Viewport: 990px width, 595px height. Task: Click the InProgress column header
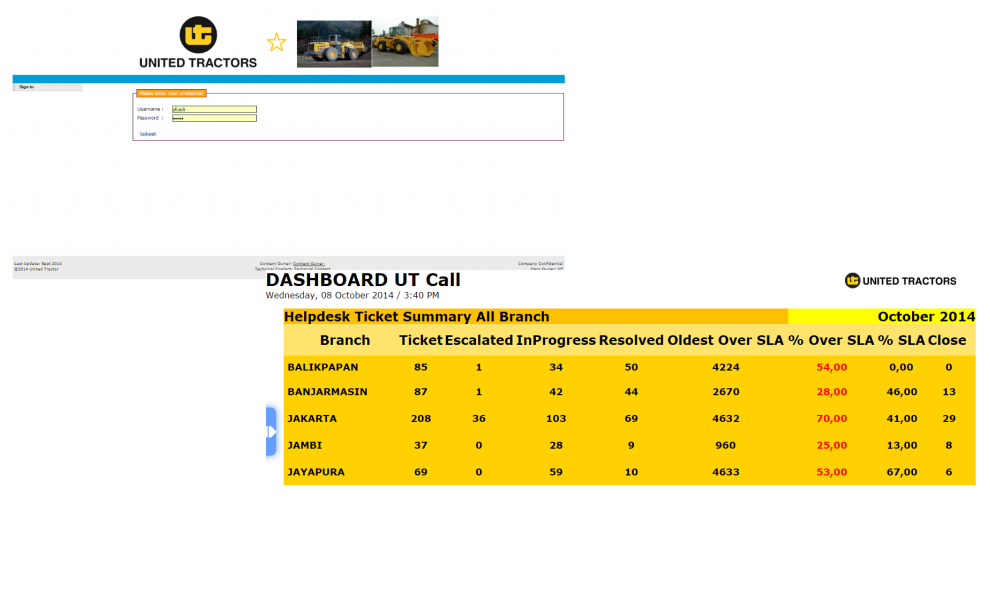click(x=556, y=340)
